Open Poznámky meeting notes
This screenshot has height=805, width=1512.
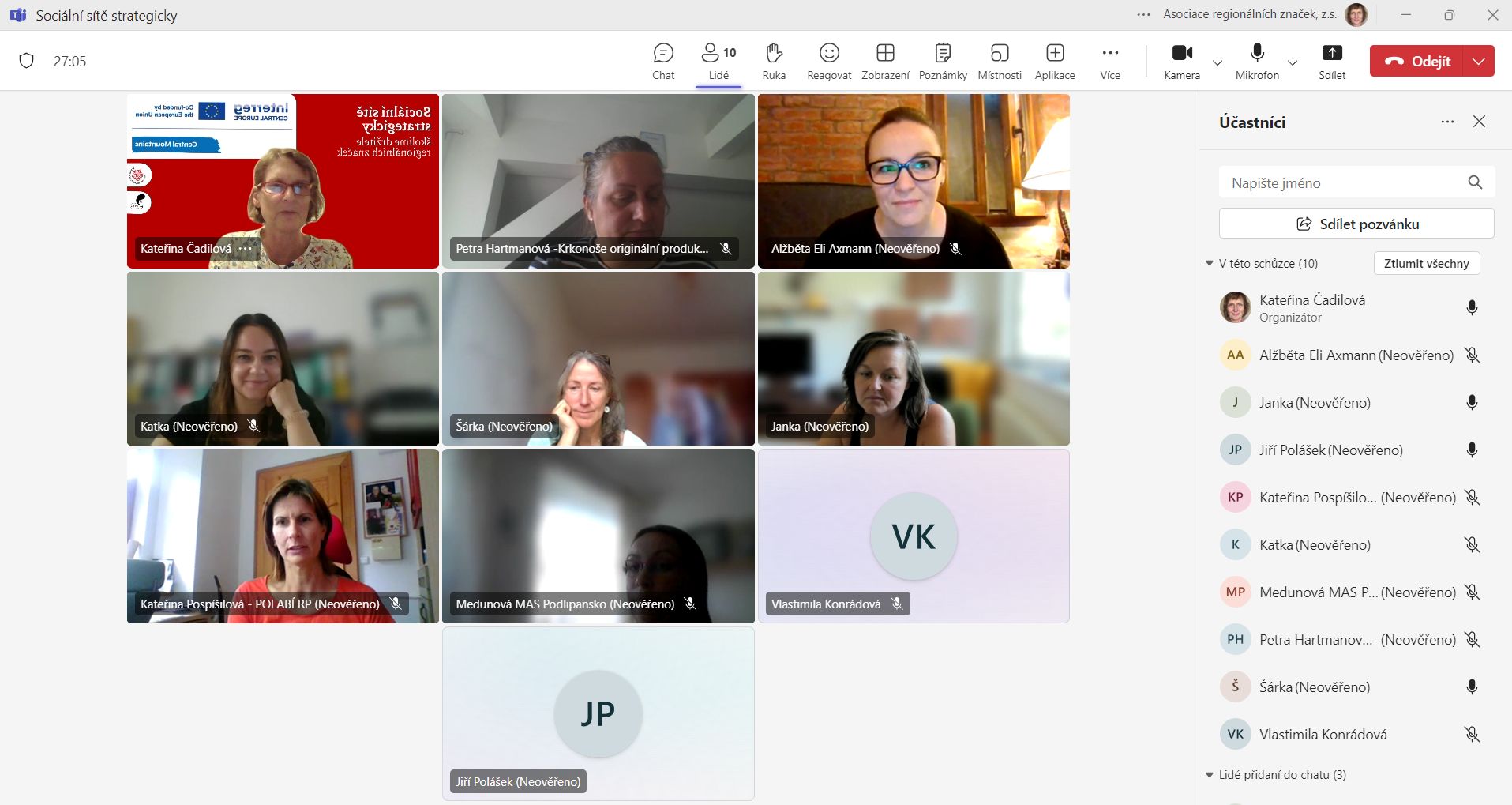tap(943, 61)
